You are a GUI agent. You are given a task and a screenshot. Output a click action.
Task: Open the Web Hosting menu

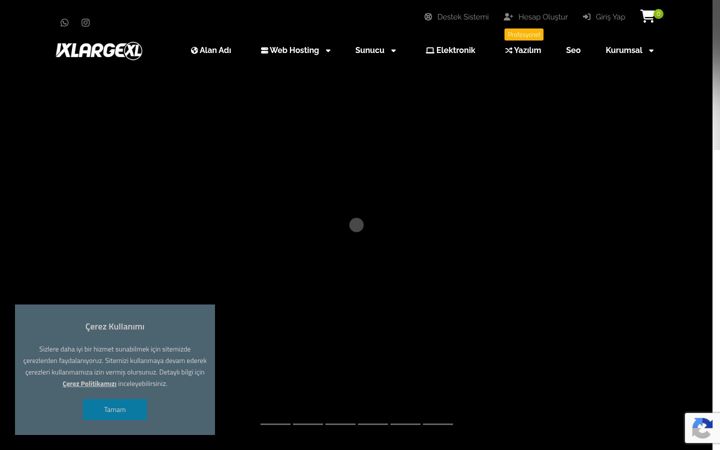[294, 51]
